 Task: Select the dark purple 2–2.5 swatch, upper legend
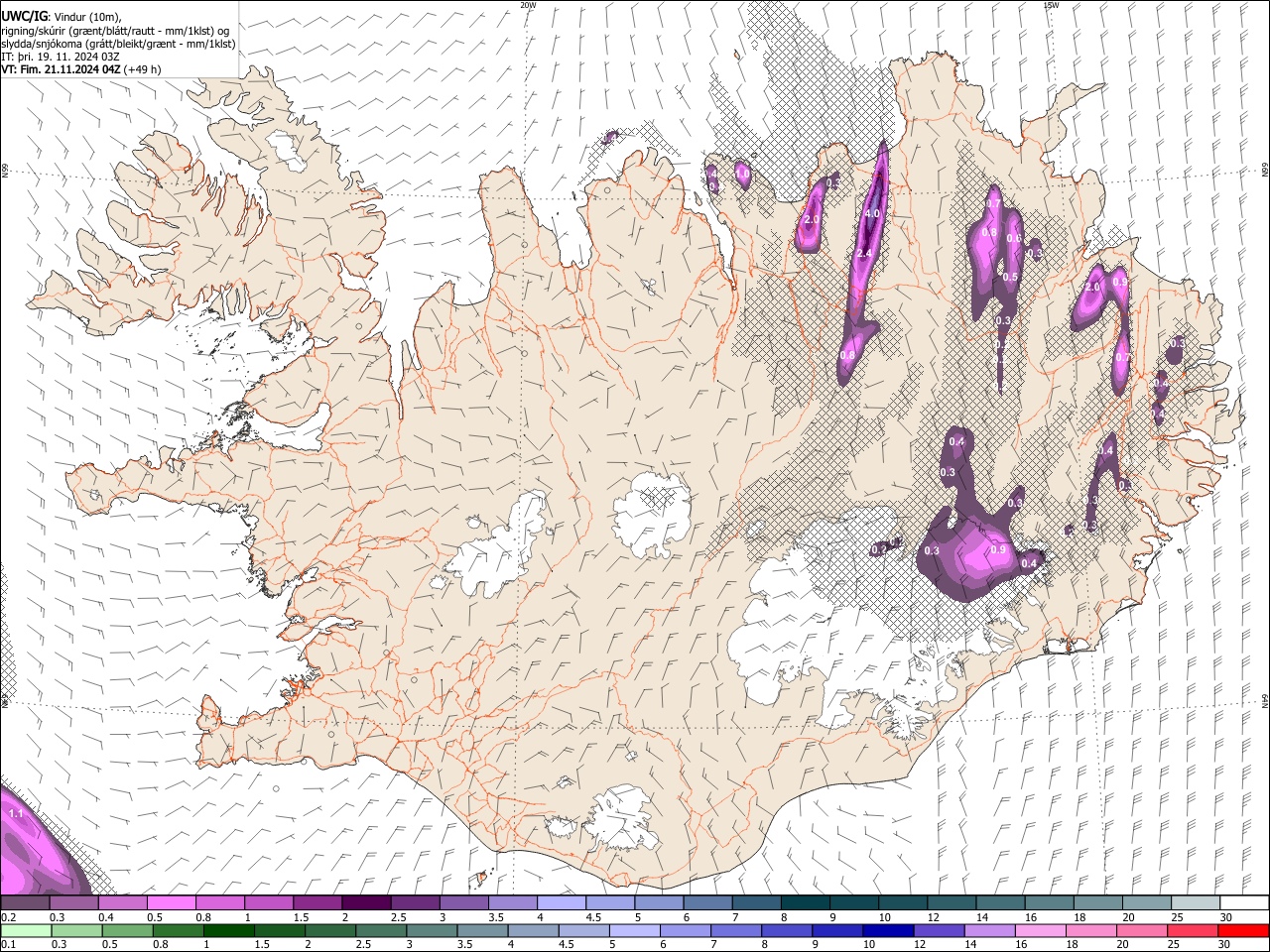pyautogui.click(x=366, y=902)
